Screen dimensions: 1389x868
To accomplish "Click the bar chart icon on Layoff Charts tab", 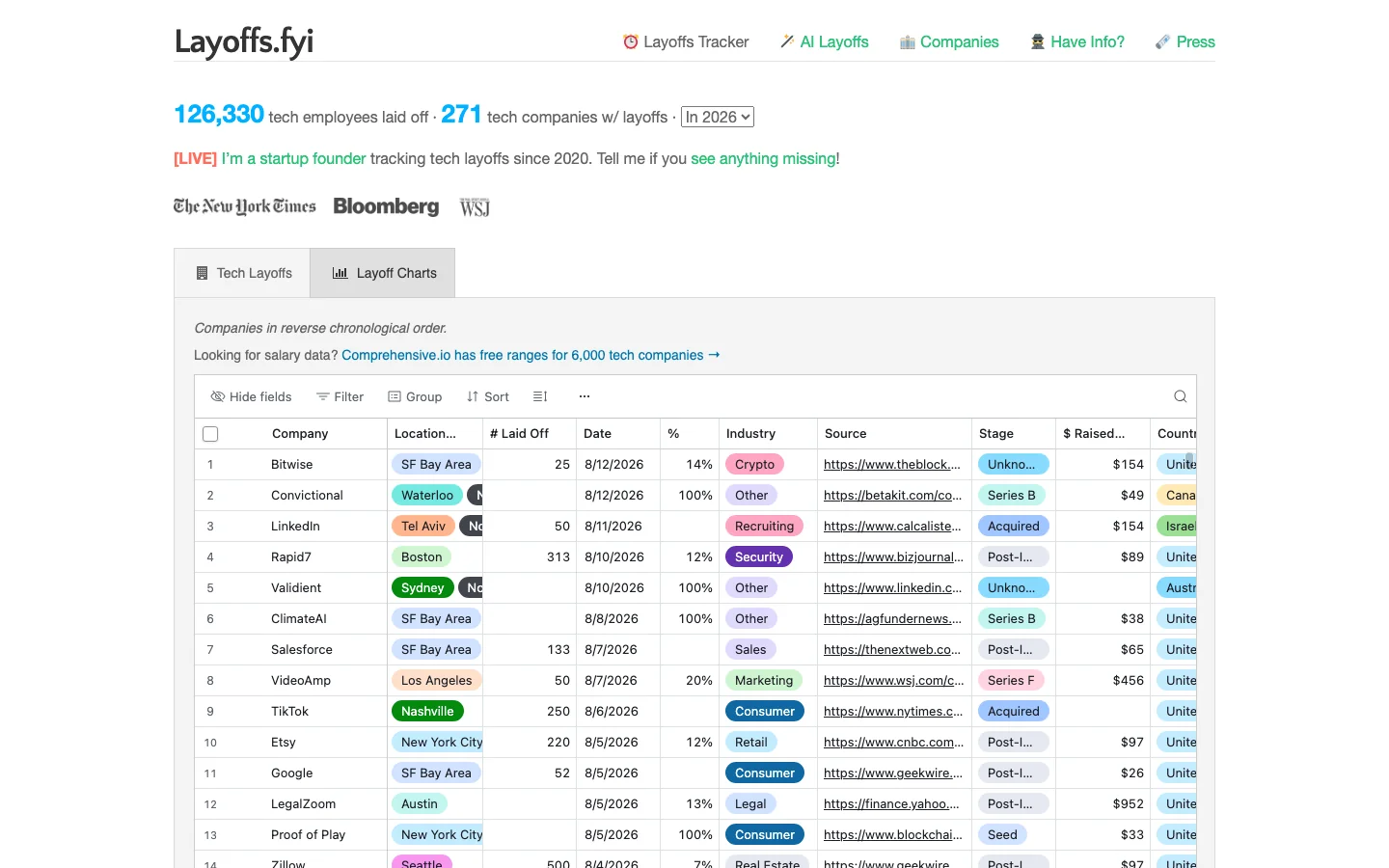I will pos(340,273).
